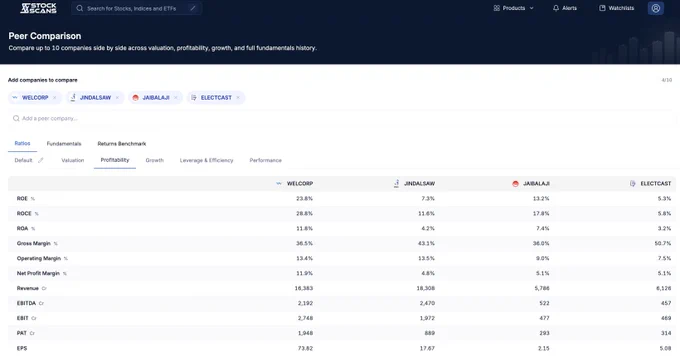This screenshot has width=680, height=363.
Task: Click WELCORP logo in table header
Action: click(x=279, y=183)
